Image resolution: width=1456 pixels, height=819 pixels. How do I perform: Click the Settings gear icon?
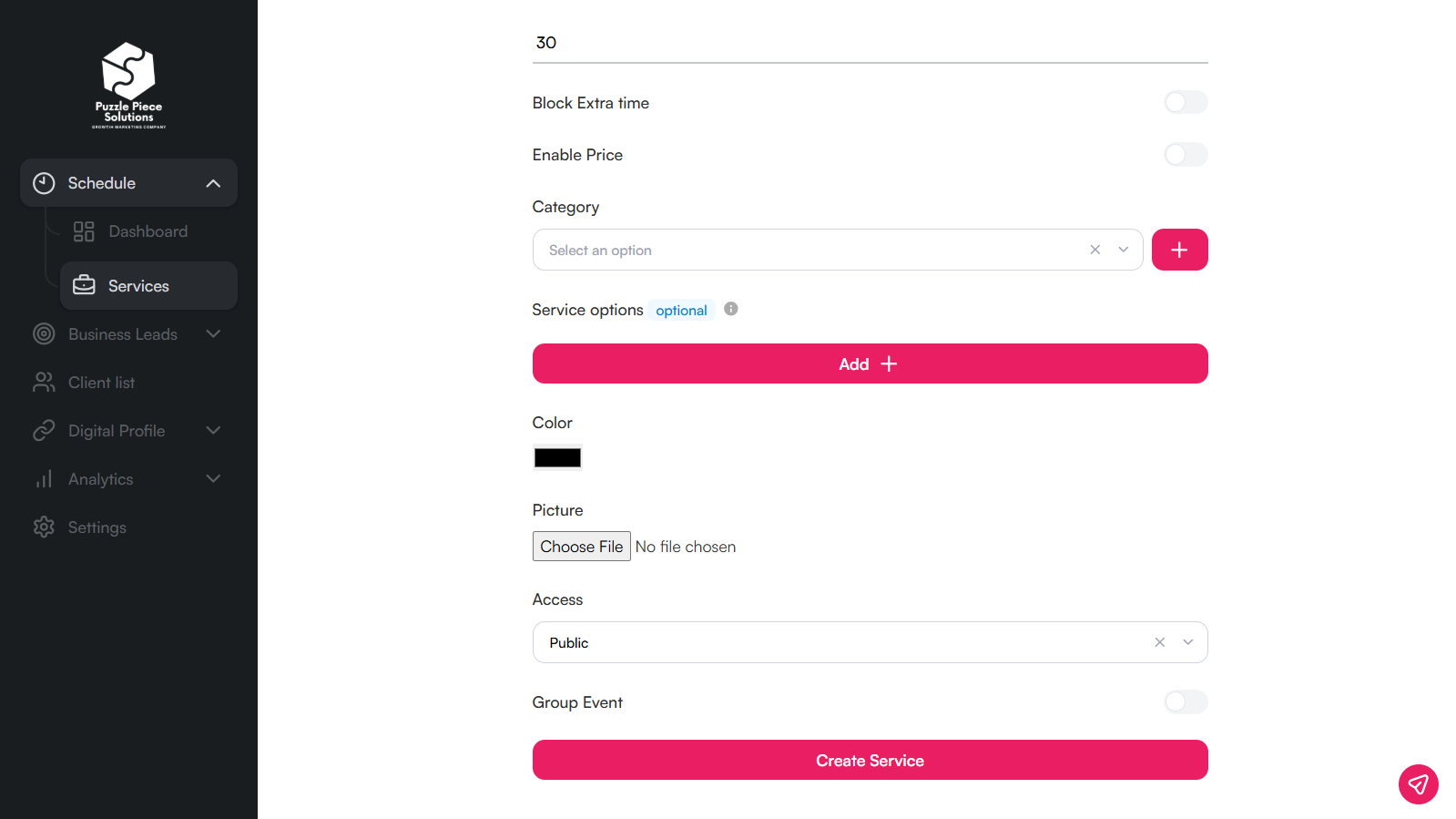pos(43,527)
